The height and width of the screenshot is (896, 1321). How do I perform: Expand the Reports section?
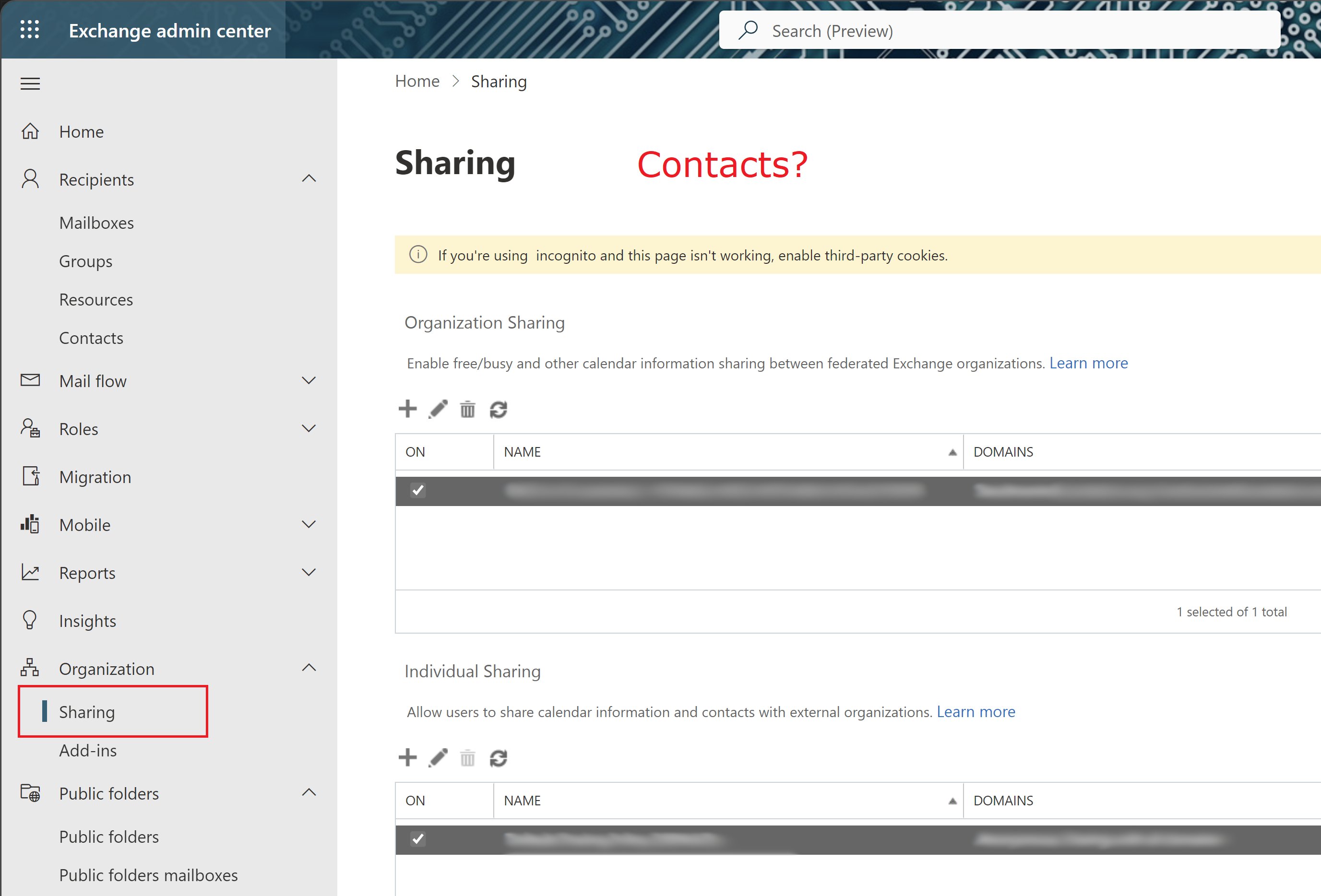309,572
